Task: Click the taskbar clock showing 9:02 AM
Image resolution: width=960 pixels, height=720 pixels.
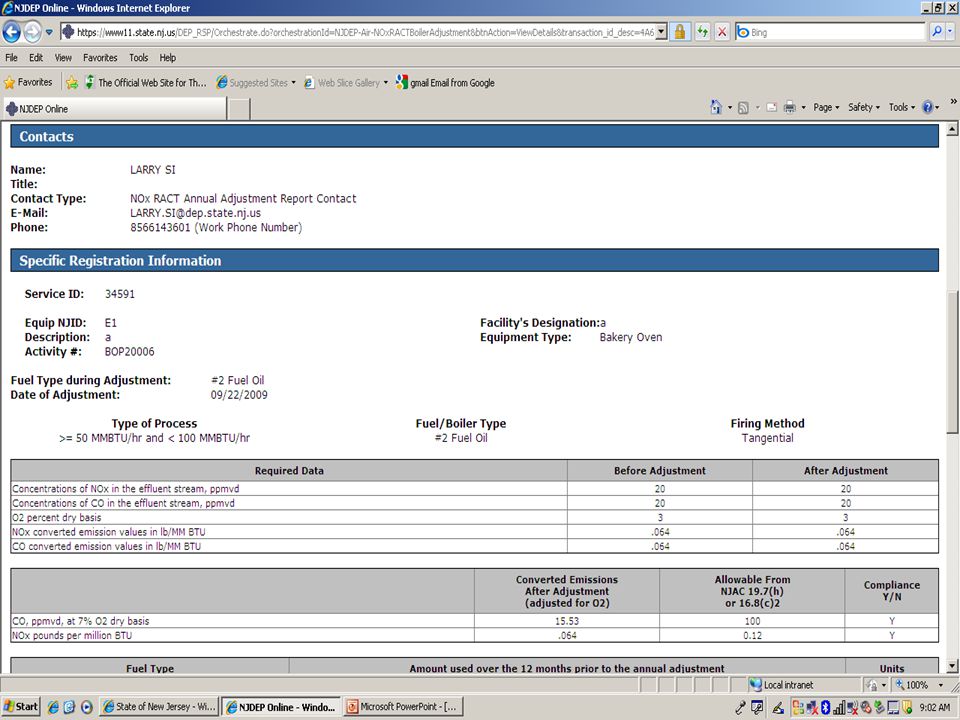Action: (x=935, y=707)
